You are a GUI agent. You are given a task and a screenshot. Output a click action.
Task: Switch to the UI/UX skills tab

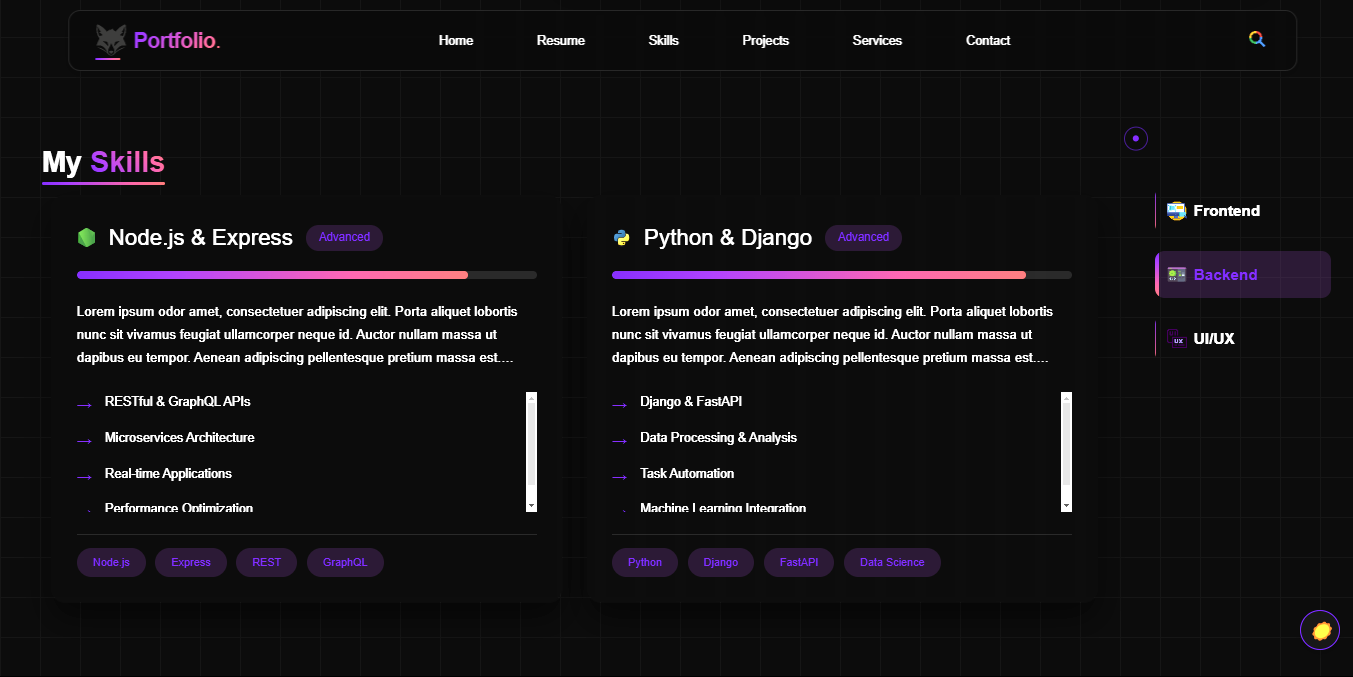(1214, 339)
